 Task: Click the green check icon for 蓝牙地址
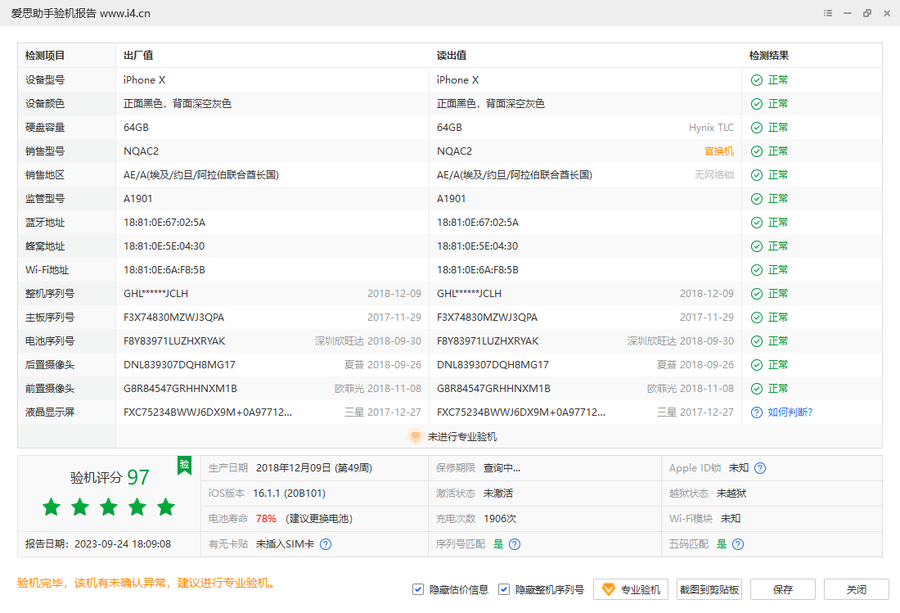(757, 223)
